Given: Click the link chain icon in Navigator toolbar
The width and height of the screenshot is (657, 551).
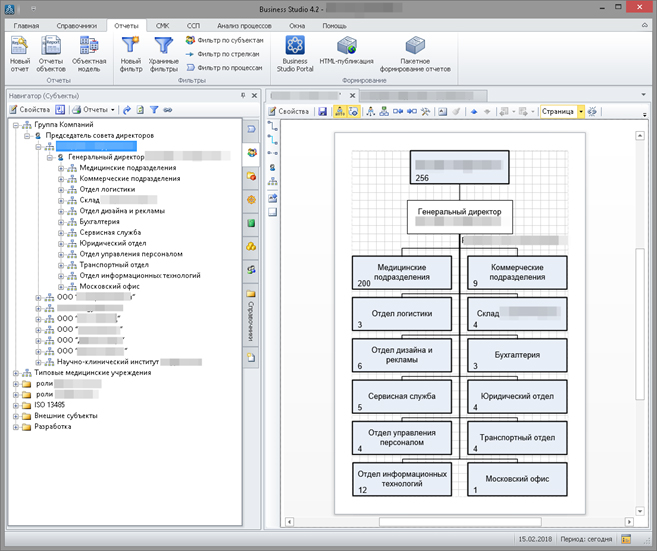Looking at the screenshot, I should coord(167,109).
